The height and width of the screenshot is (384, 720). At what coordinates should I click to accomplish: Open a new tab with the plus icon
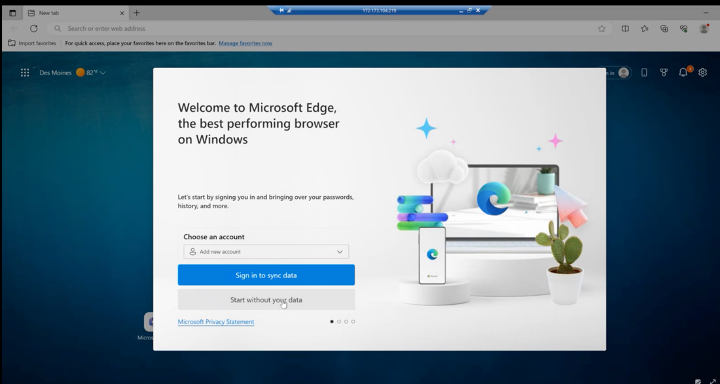pos(136,13)
